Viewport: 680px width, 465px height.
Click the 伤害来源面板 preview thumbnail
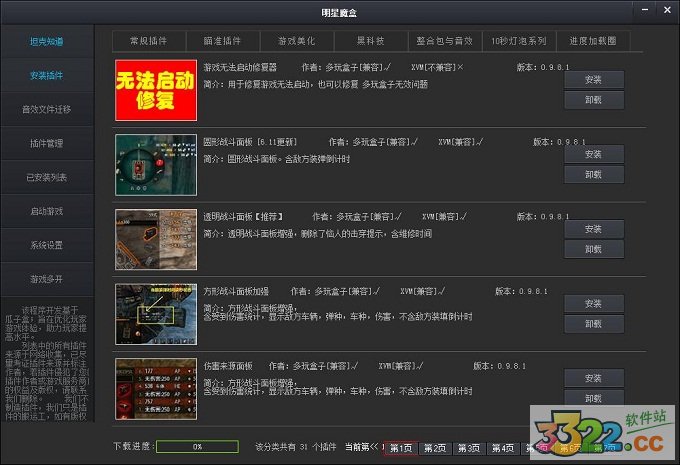[156, 389]
